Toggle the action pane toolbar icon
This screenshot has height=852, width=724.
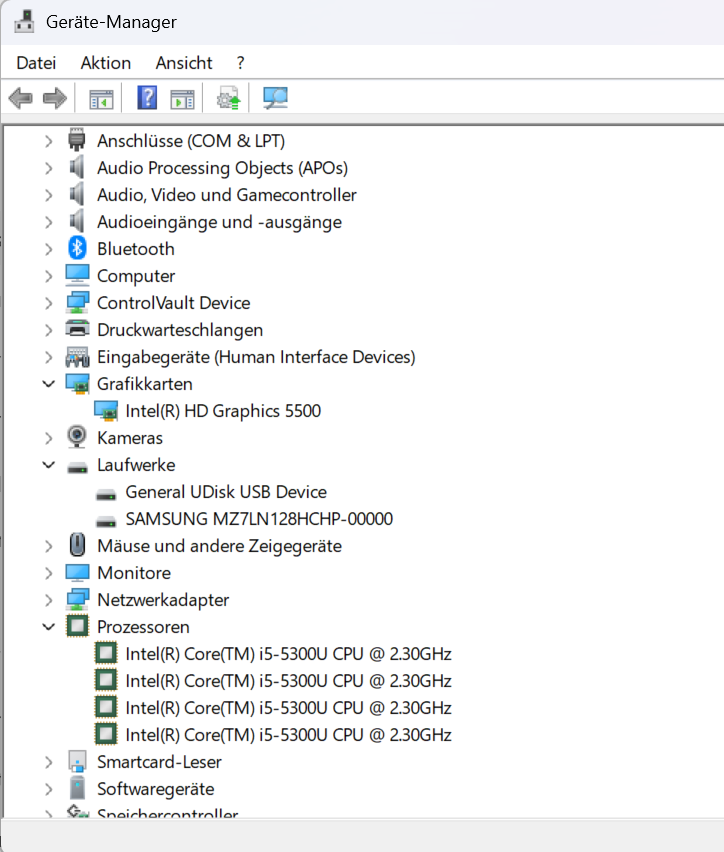pyautogui.click(x=182, y=99)
